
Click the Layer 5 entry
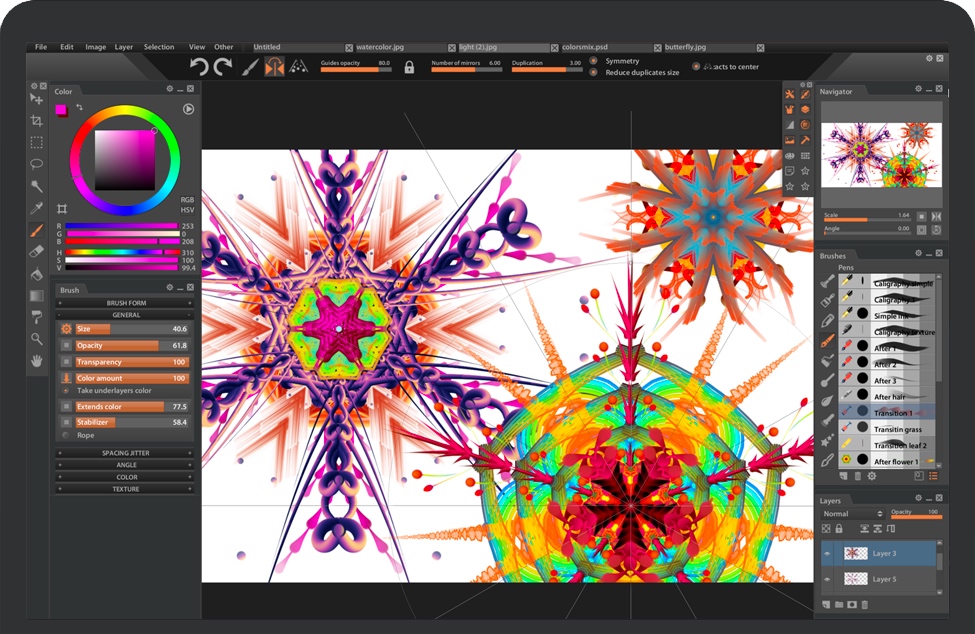point(884,579)
